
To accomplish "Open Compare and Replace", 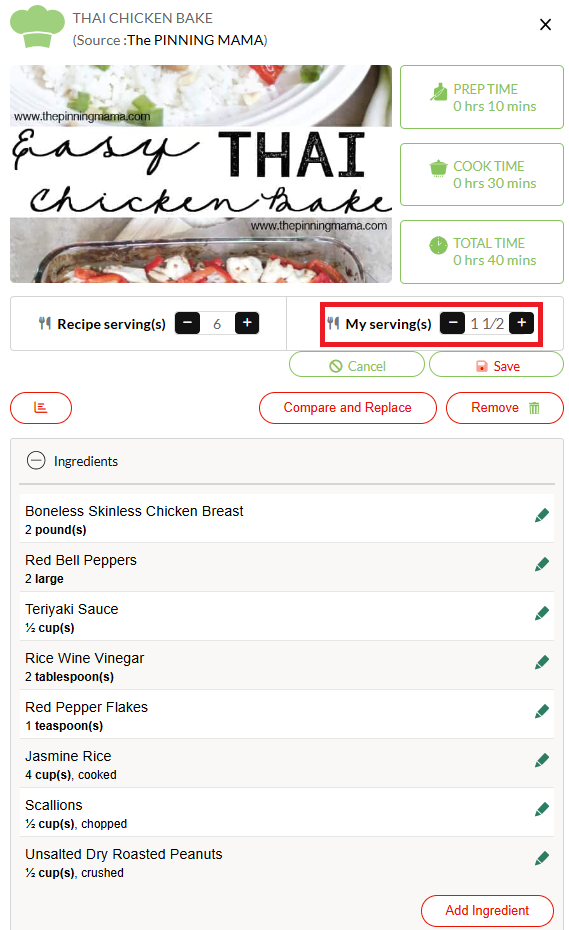I will click(x=348, y=408).
